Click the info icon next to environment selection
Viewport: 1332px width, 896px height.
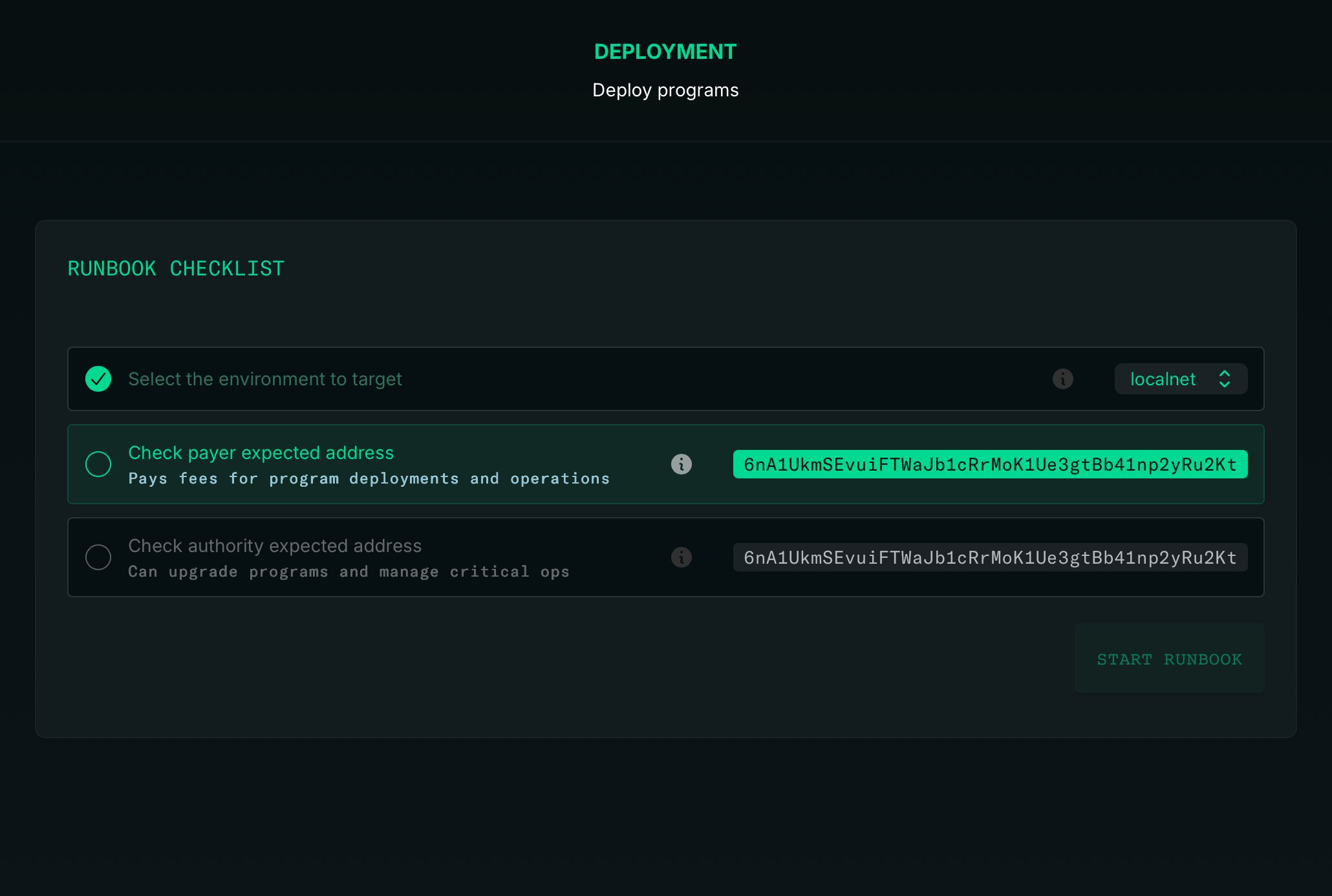pyautogui.click(x=1063, y=379)
